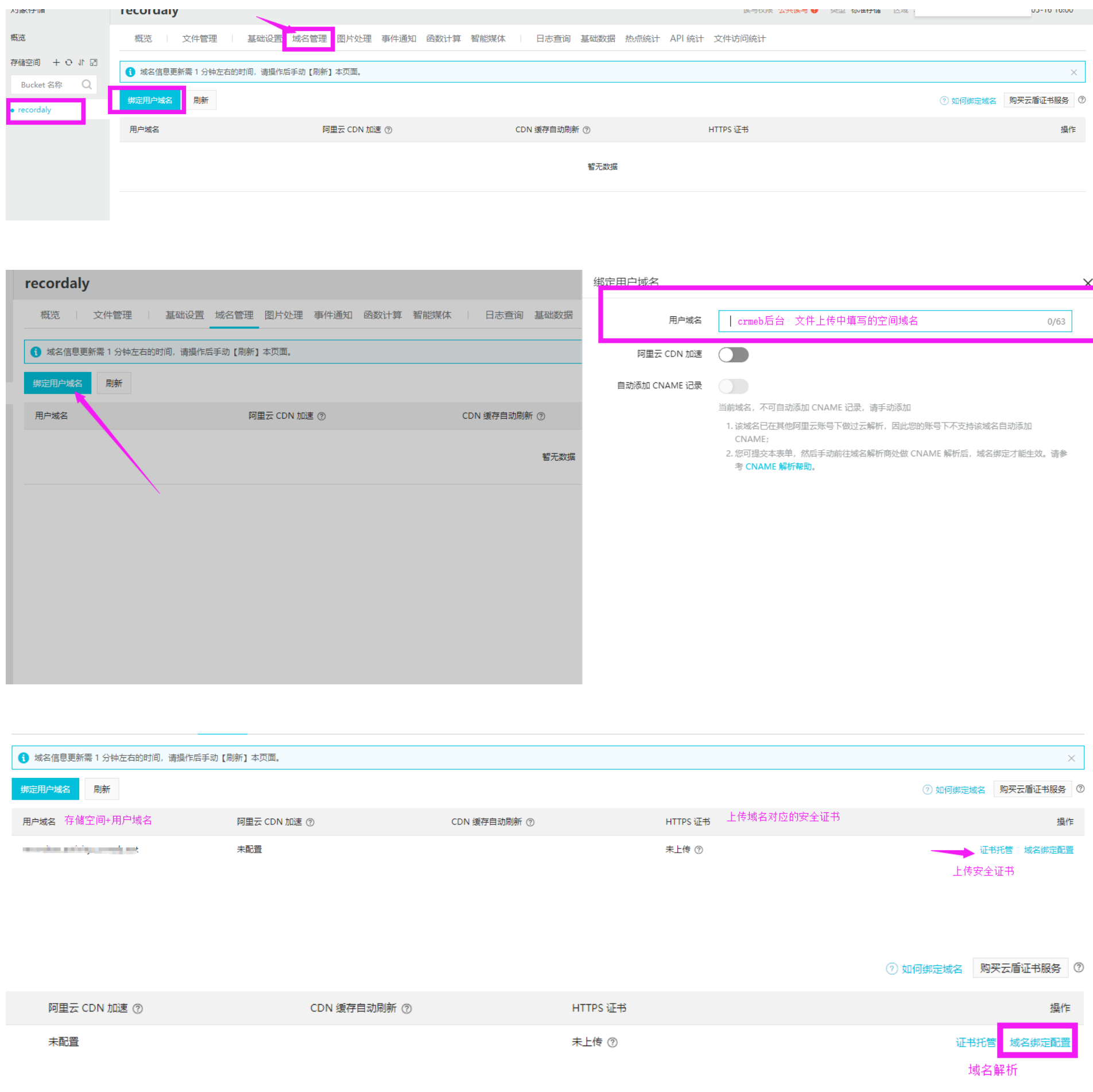
Task: Click the sort icon beside 存储空间
Action: (81, 63)
